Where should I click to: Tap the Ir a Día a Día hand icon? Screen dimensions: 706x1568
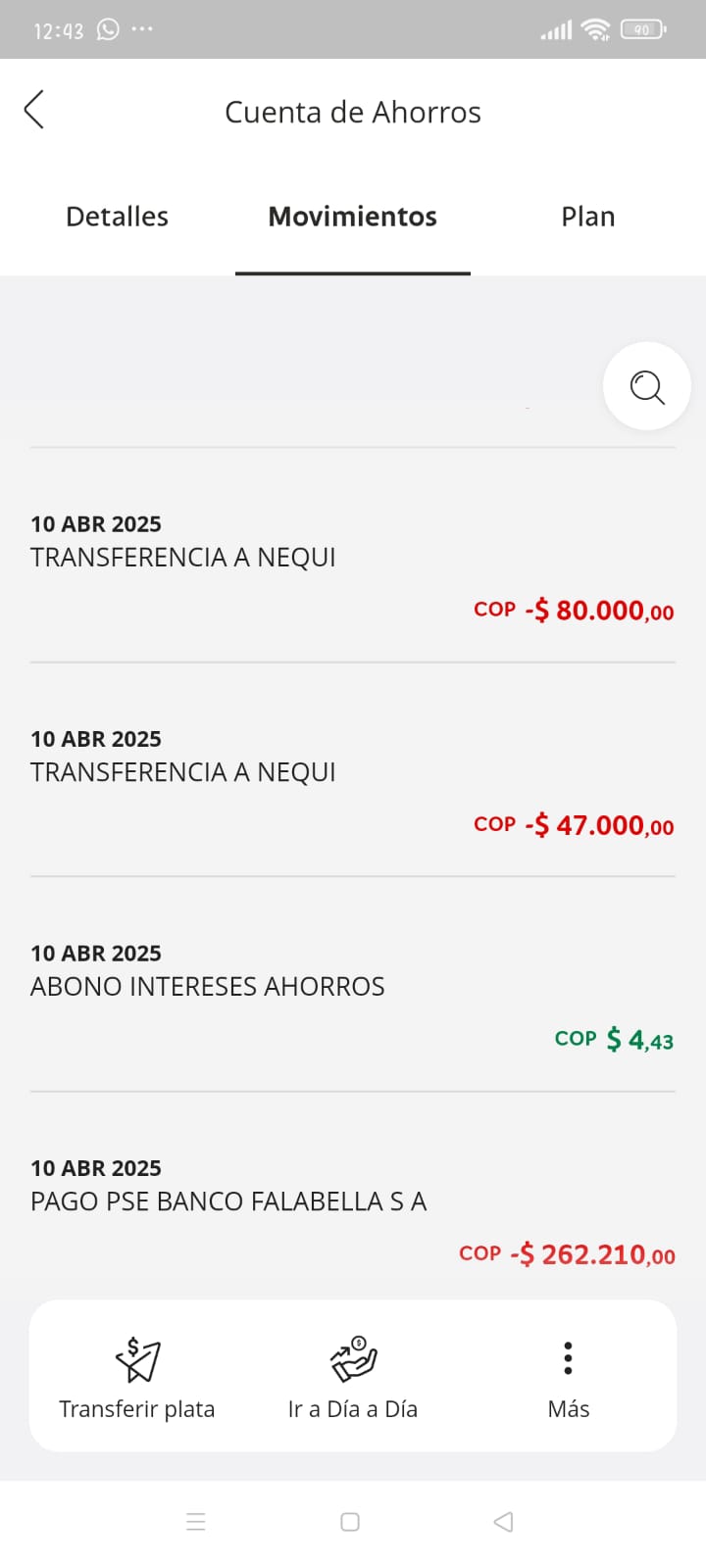[353, 1358]
